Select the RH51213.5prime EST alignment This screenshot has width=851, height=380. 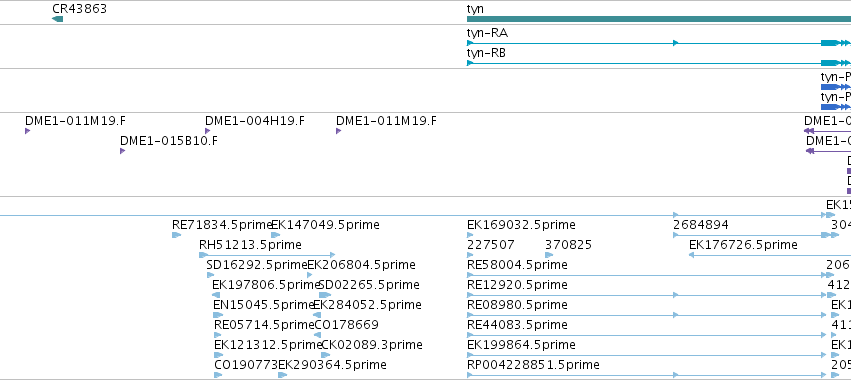point(267,255)
